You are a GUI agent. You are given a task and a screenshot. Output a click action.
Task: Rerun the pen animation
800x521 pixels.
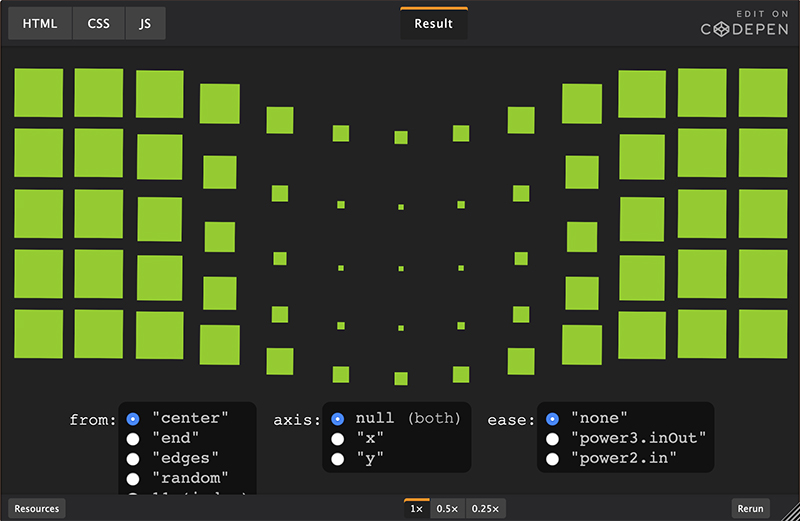point(751,508)
